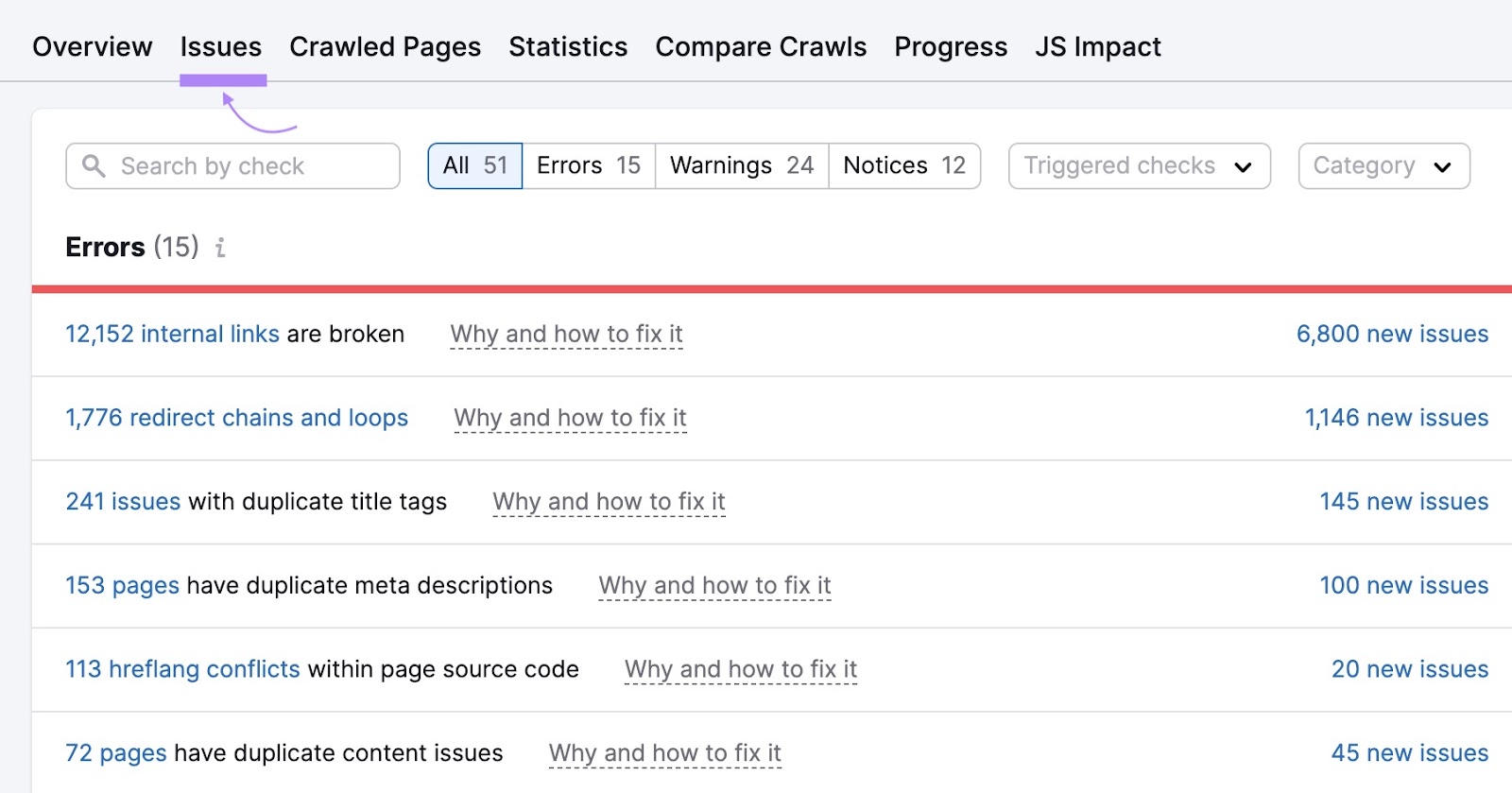Viewport: 1512px width, 793px height.
Task: Expand the Category chevron arrow
Action: pos(1443,167)
